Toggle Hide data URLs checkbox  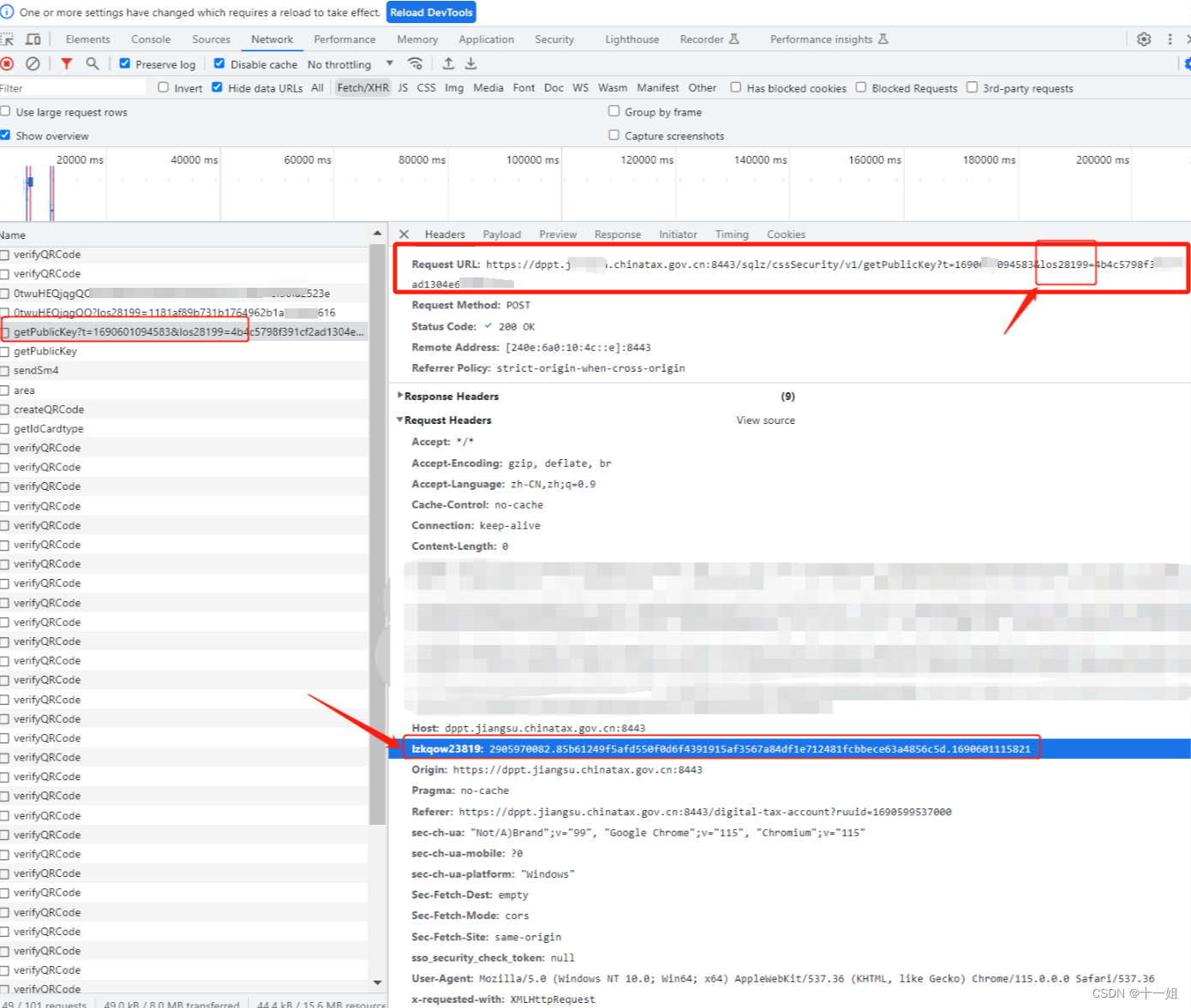(x=217, y=87)
